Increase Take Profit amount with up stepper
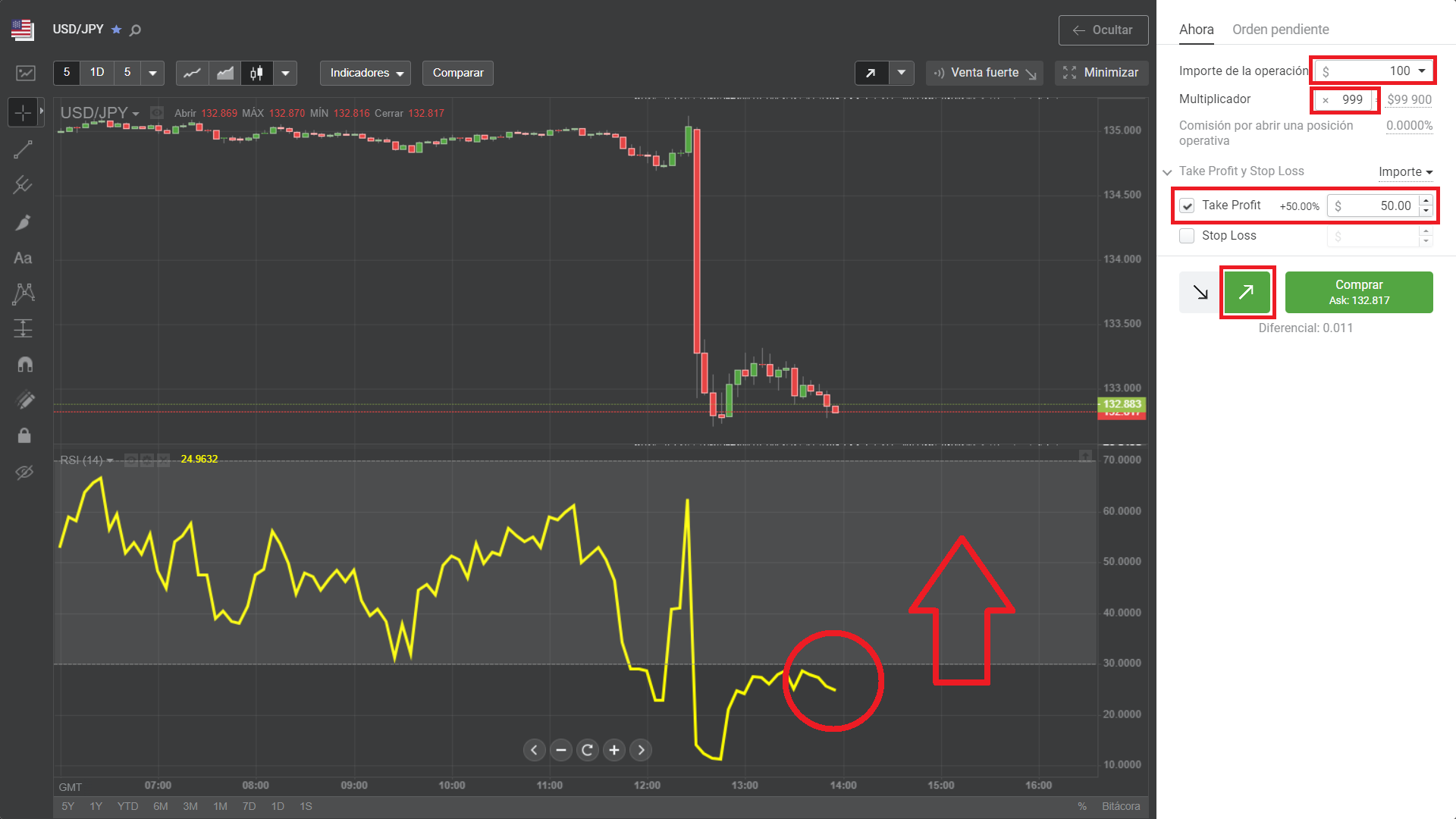1456x819 pixels. (x=1426, y=201)
